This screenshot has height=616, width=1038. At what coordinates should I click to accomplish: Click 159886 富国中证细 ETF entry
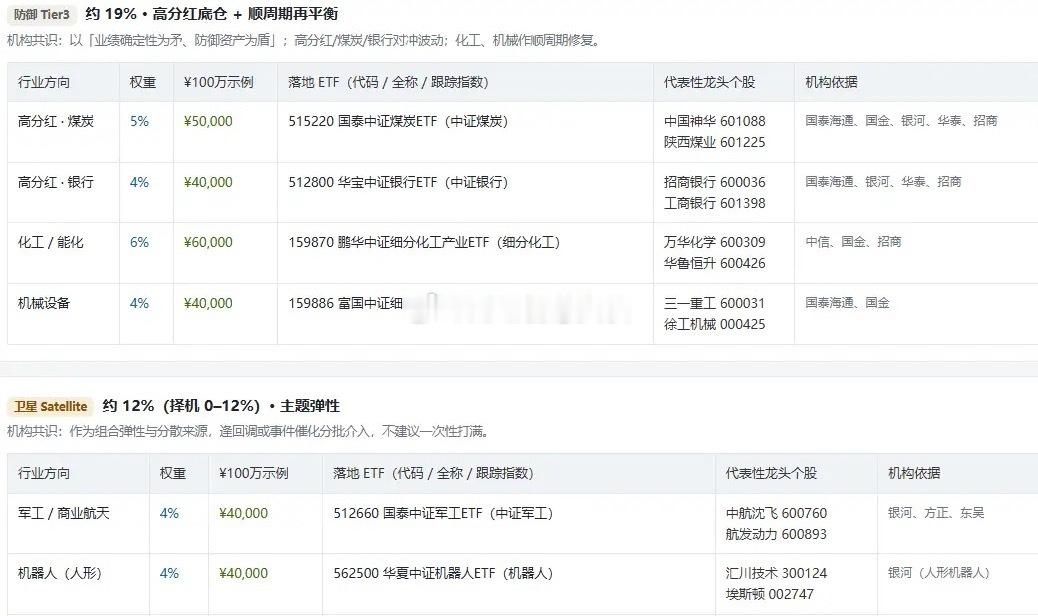tap(346, 303)
